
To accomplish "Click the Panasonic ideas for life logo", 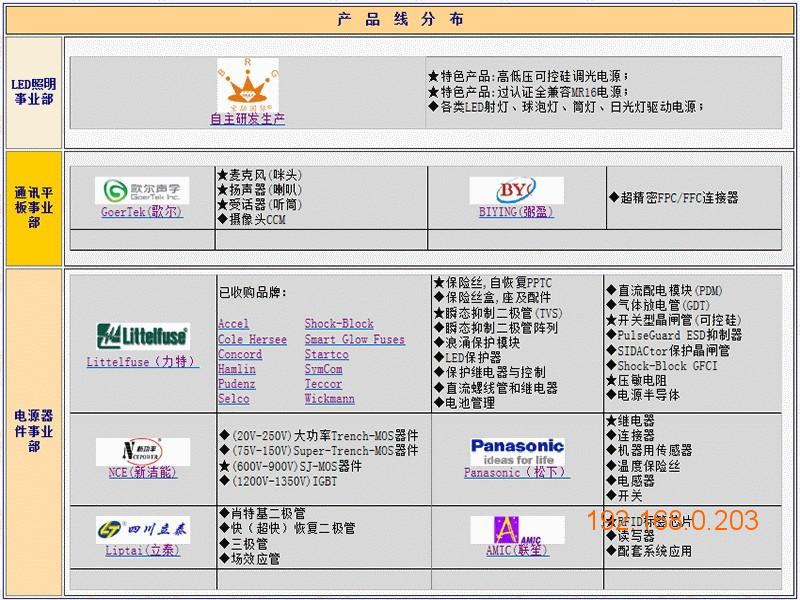I will click(x=517, y=452).
